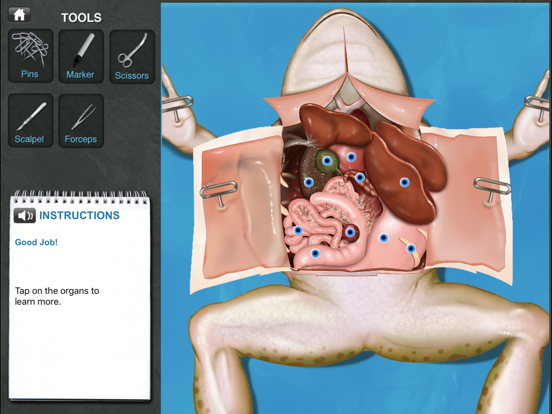Click the pin on right skin flap
The height and width of the screenshot is (414, 552).
(492, 189)
